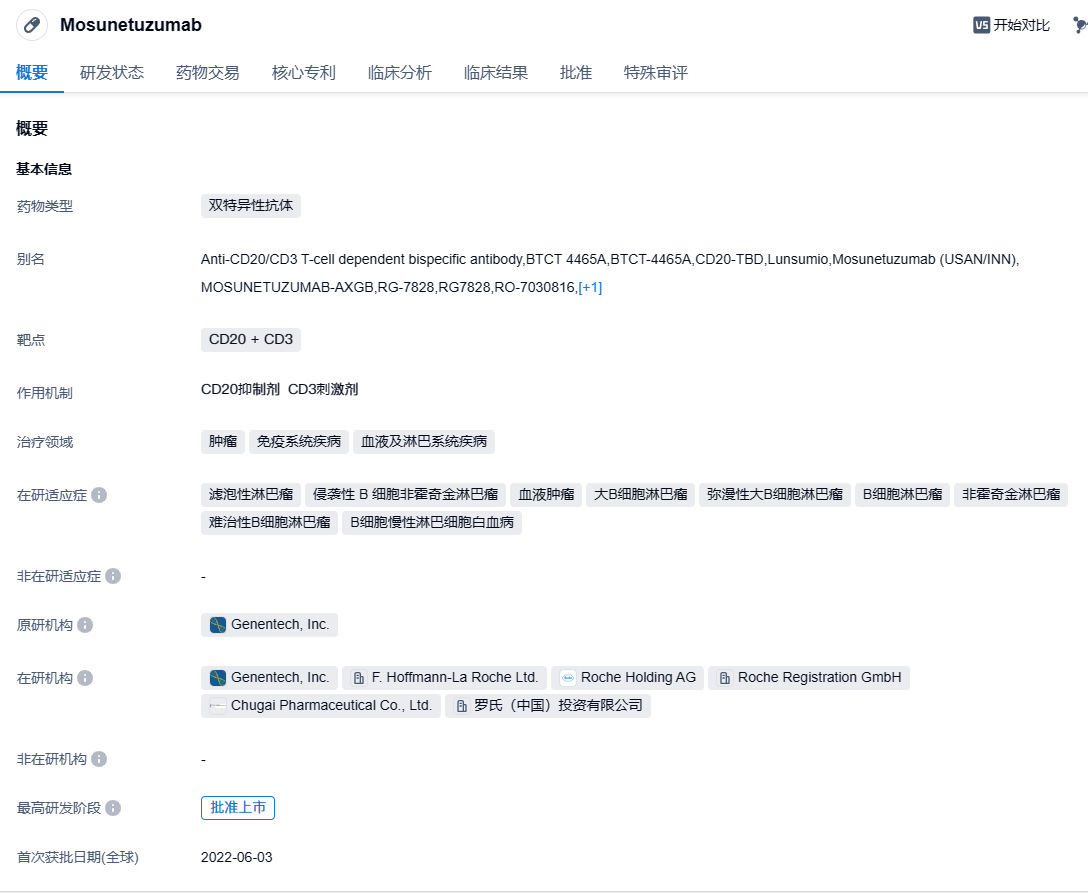
Task: Expand aliases with the [+1] link
Action: click(x=590, y=288)
